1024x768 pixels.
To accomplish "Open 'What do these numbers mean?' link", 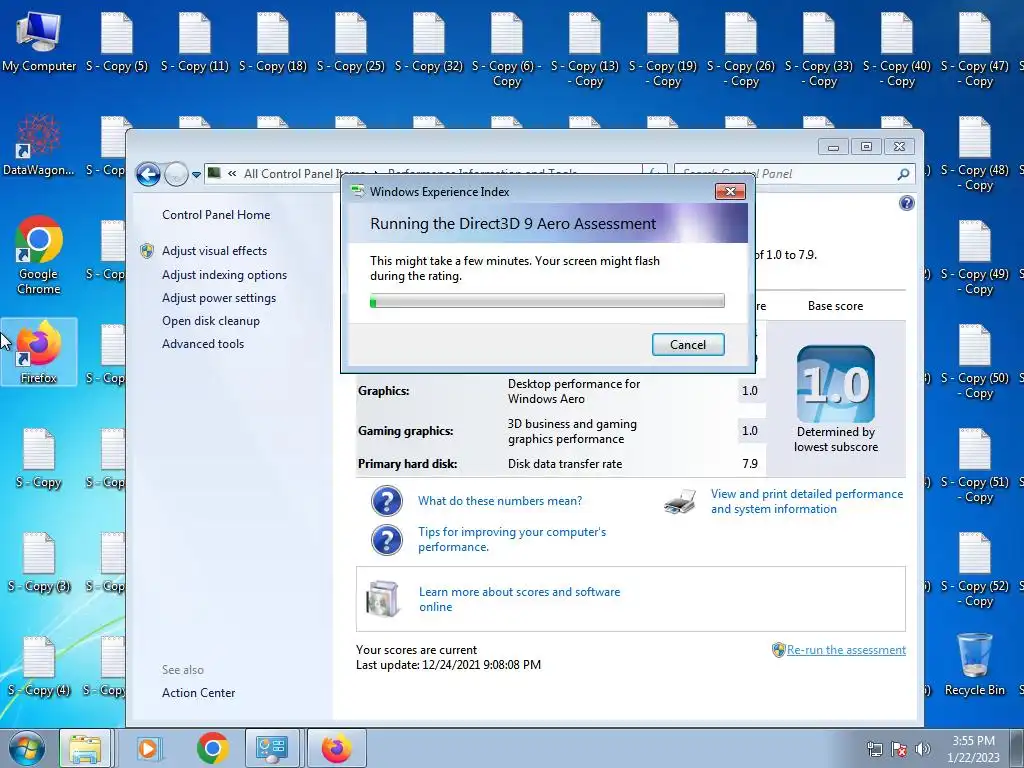I will (500, 501).
